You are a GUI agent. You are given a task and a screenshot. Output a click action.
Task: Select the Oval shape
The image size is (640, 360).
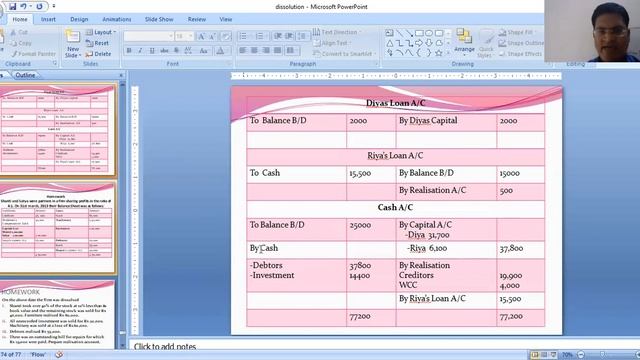coord(429,33)
